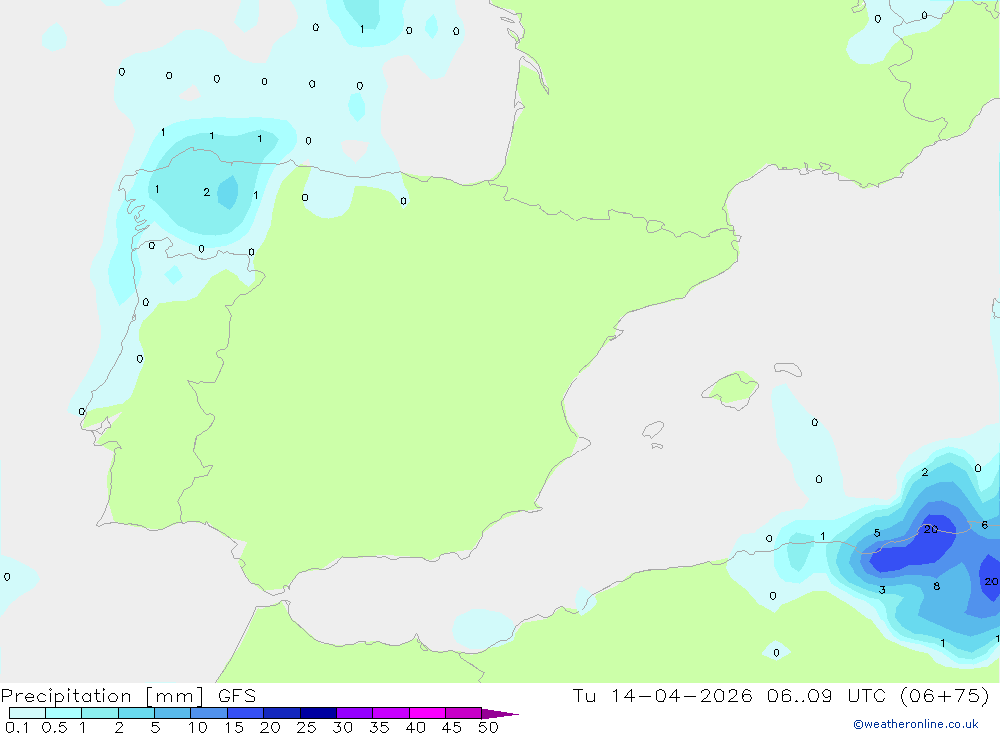This screenshot has width=1000, height=733.
Task: Choose the 15–20 mm royal blue swatch
Action: (245, 713)
